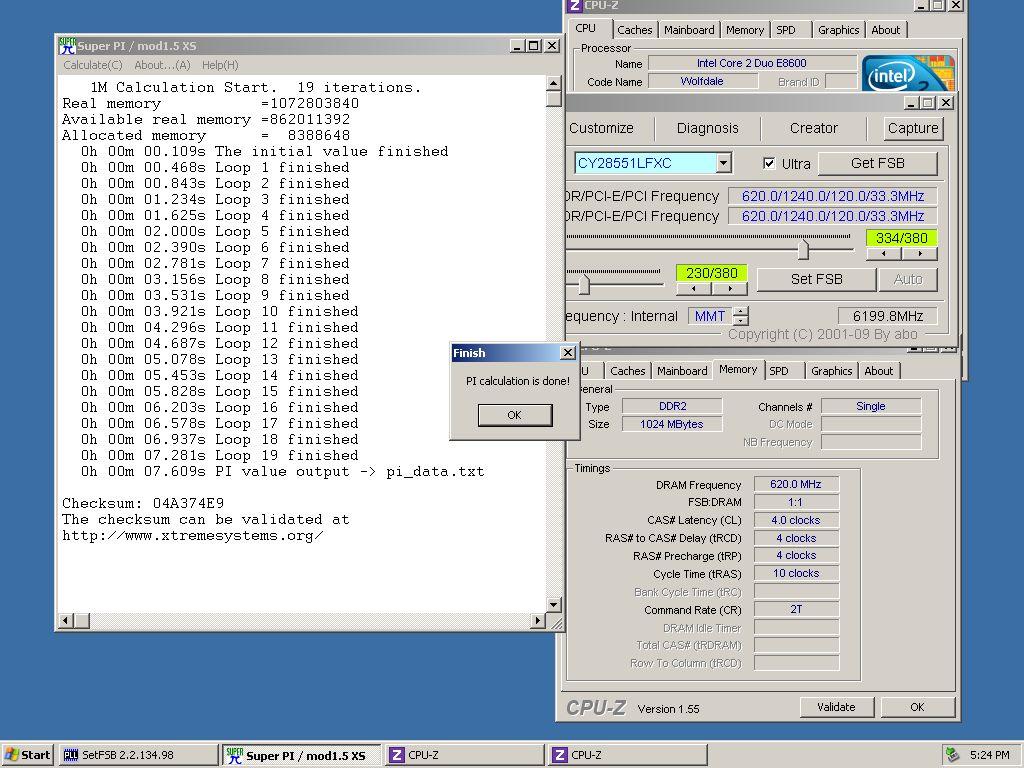Click right arrow under 230/380 value
1024x768 pixels.
coord(729,289)
